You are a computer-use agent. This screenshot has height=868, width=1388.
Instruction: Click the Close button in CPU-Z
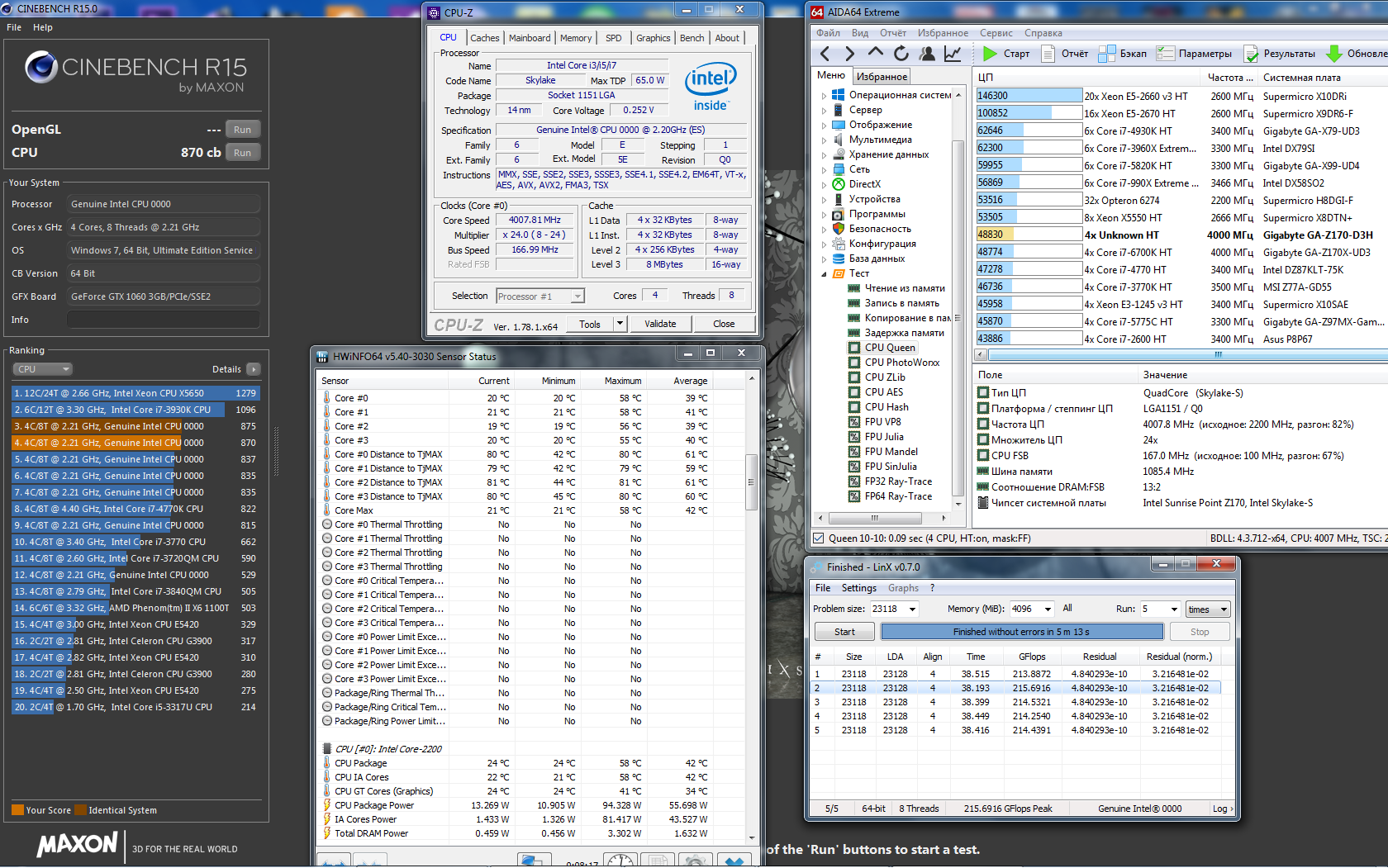[x=724, y=324]
